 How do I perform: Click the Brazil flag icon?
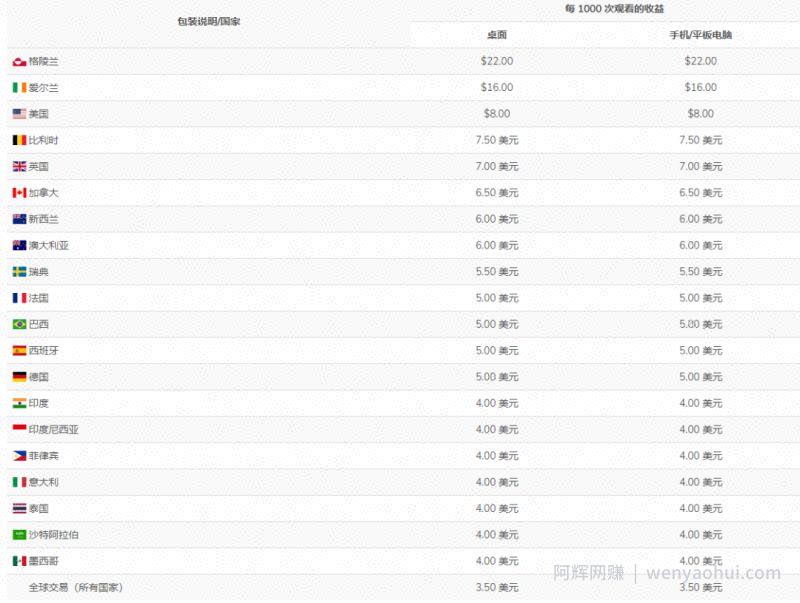[19, 324]
